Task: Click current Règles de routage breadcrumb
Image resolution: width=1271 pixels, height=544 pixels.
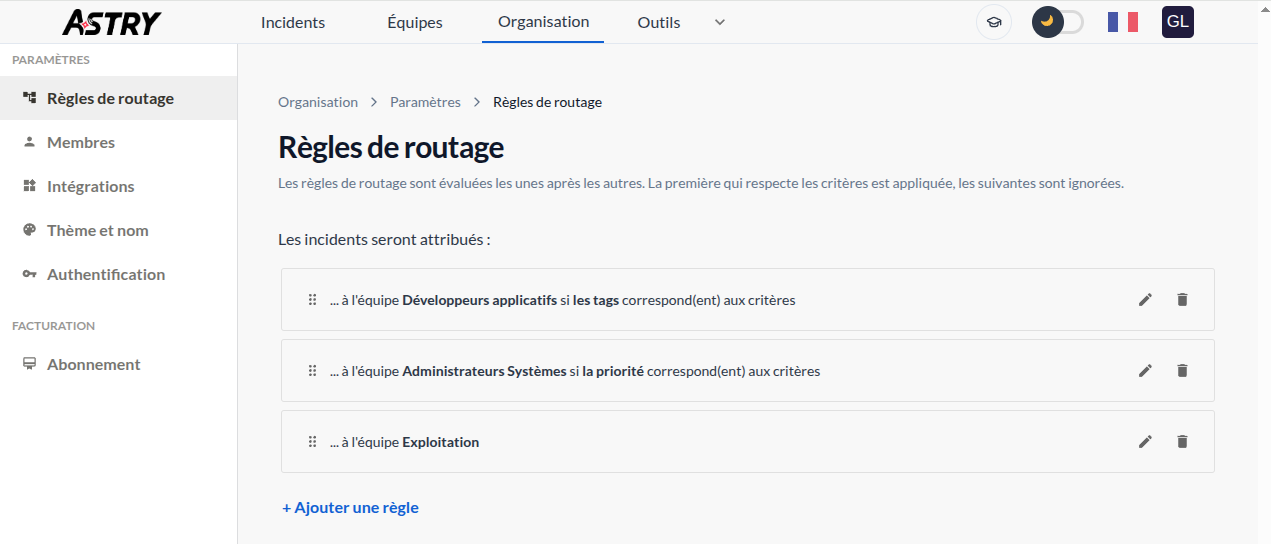Action: [547, 102]
